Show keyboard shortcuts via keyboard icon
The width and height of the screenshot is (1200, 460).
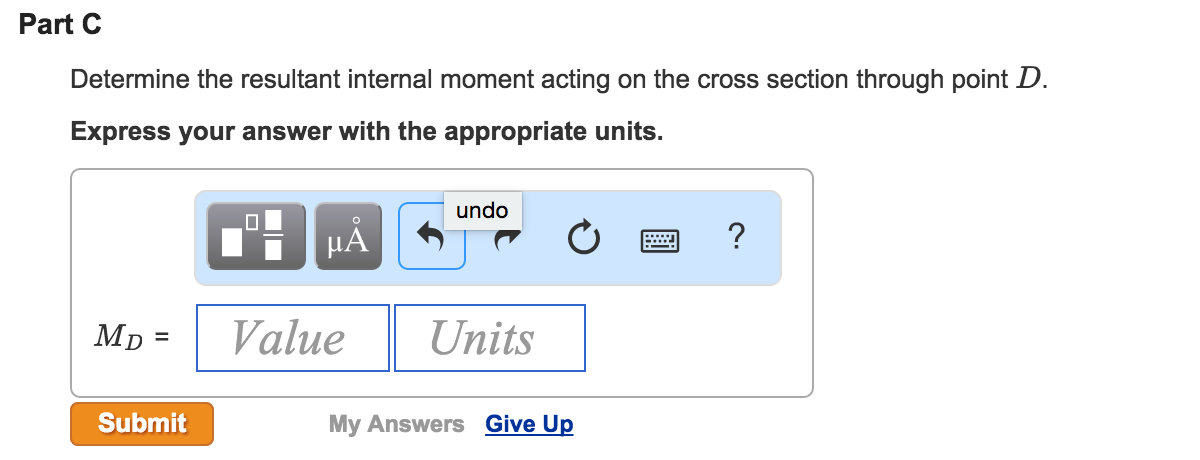point(659,238)
